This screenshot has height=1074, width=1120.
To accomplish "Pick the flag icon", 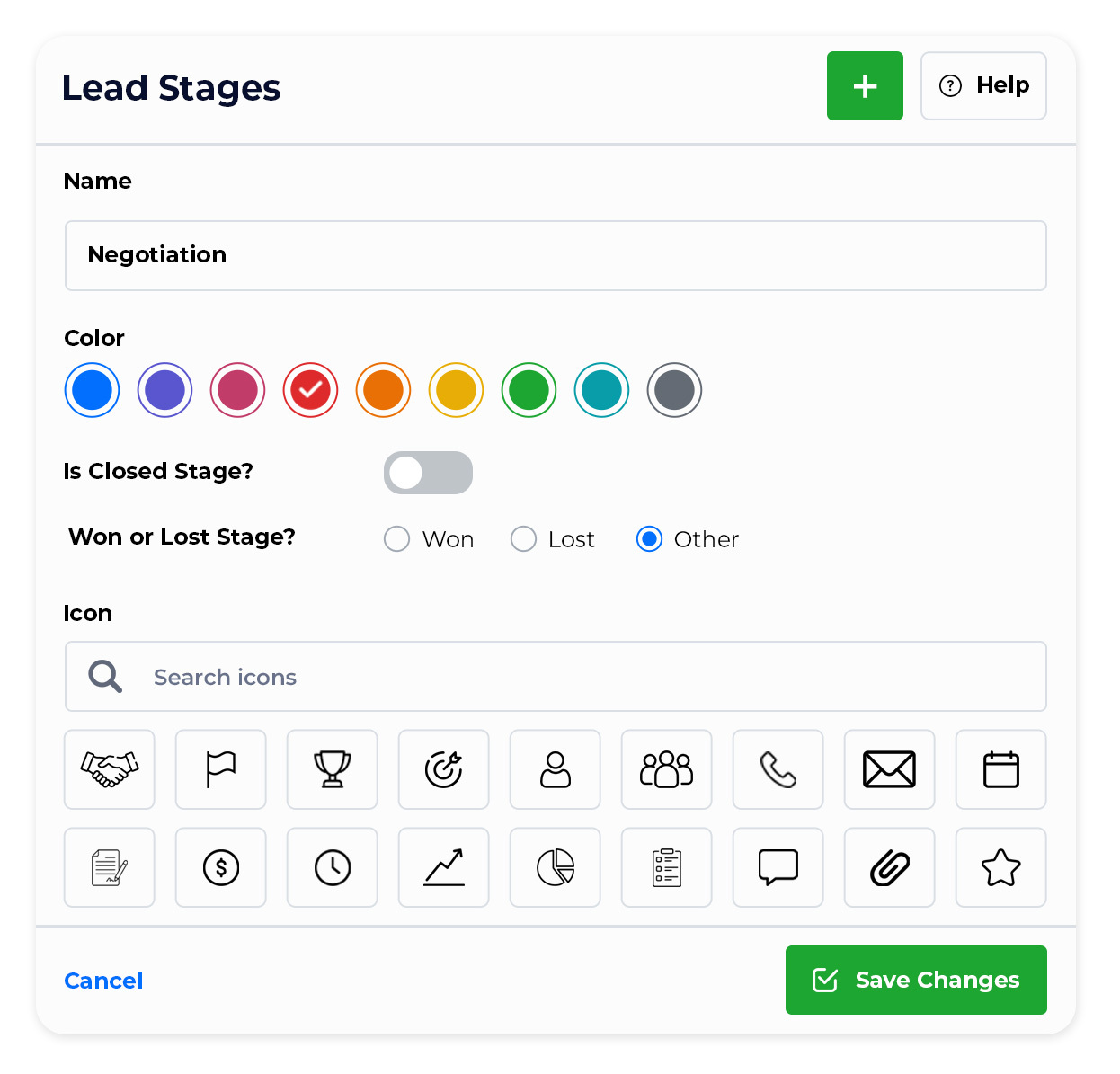I will tap(221, 769).
